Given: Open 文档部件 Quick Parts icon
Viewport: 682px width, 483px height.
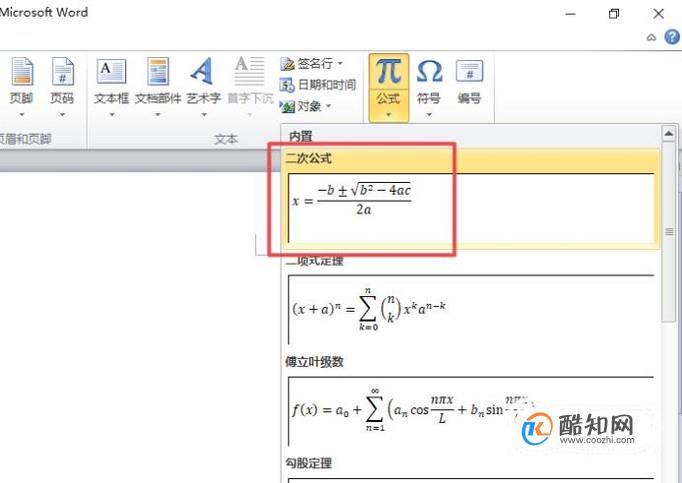Looking at the screenshot, I should tap(158, 72).
